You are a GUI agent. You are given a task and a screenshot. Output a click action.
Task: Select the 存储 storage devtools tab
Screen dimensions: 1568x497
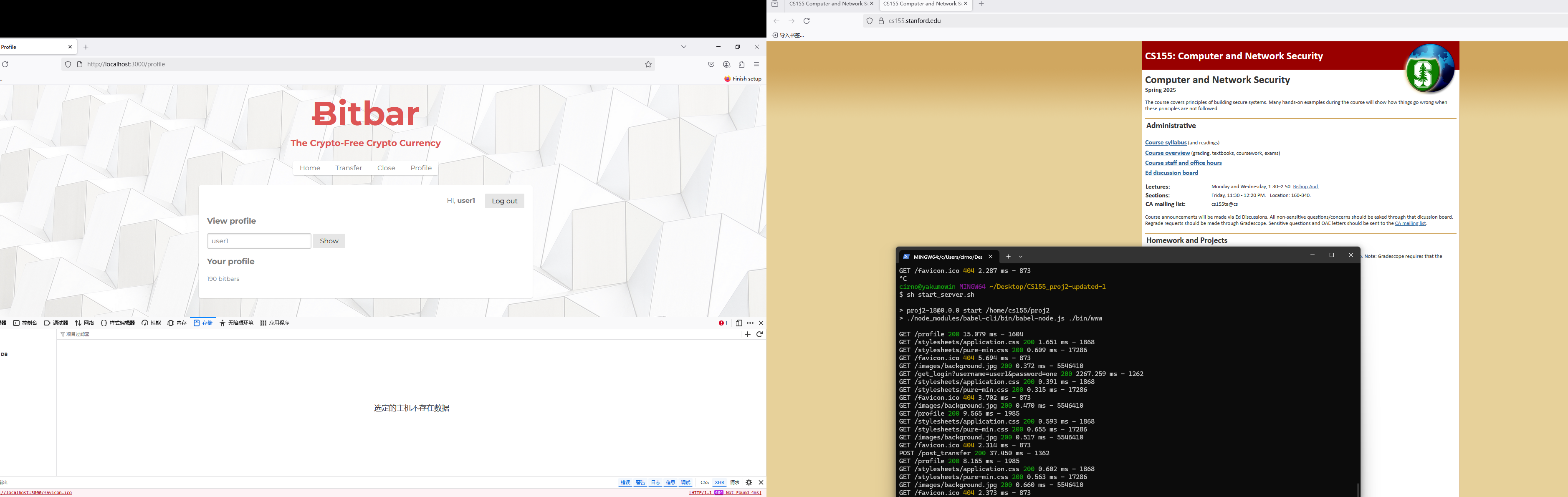203,323
